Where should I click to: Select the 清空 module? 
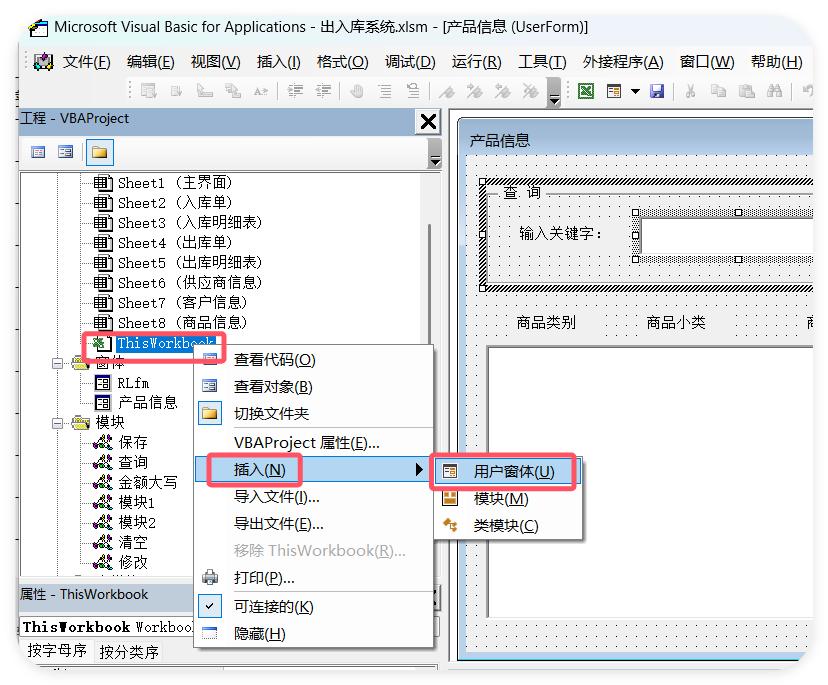click(x=120, y=542)
